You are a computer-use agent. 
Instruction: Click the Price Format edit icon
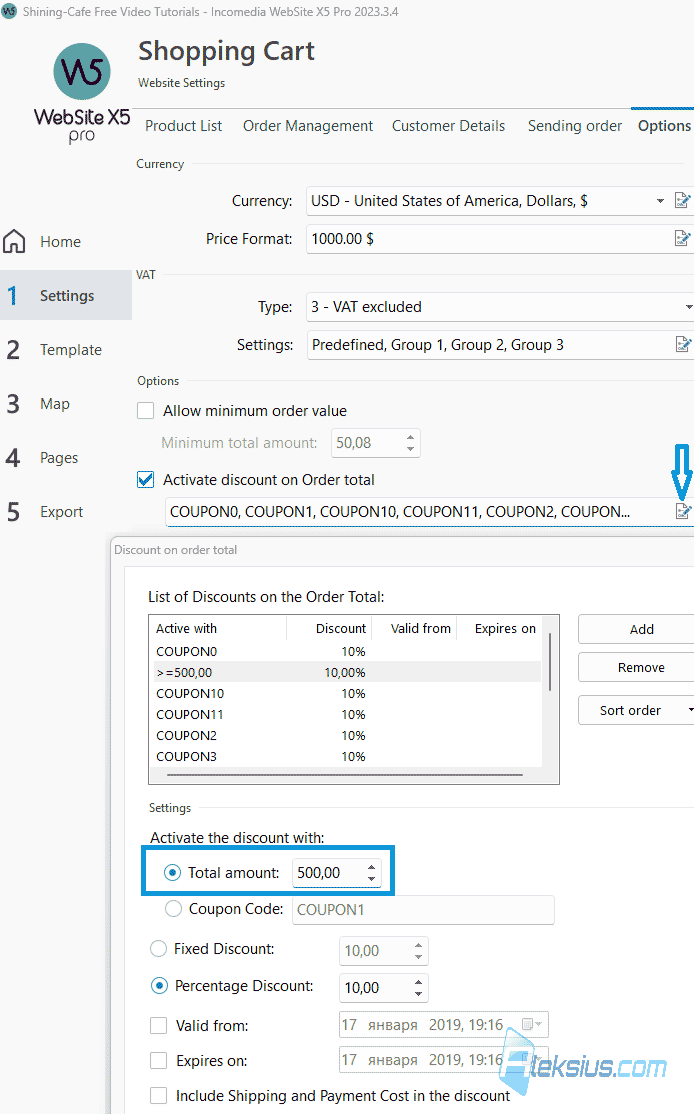tap(682, 239)
